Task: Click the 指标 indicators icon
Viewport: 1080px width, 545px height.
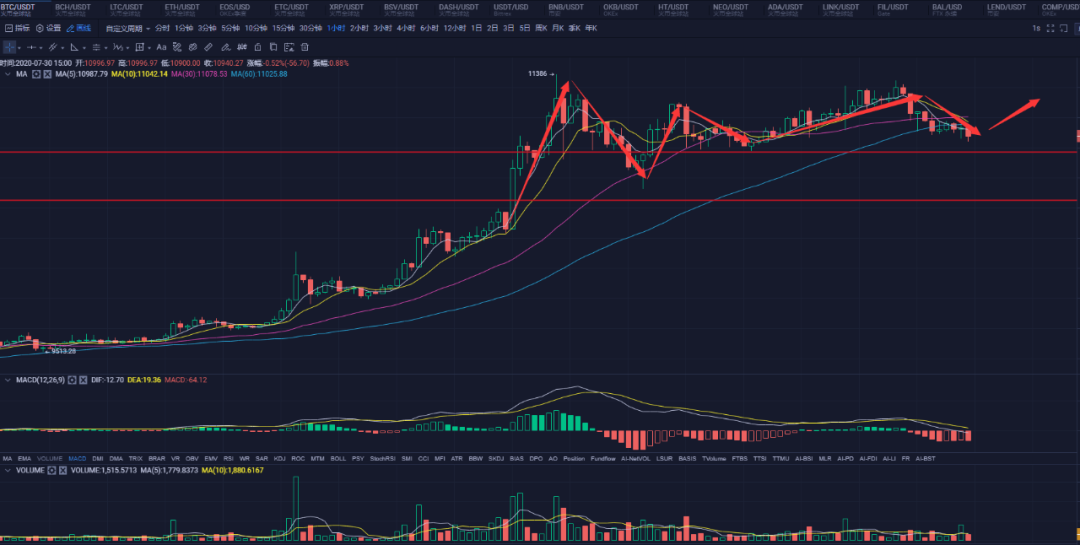Action: click(x=16, y=28)
